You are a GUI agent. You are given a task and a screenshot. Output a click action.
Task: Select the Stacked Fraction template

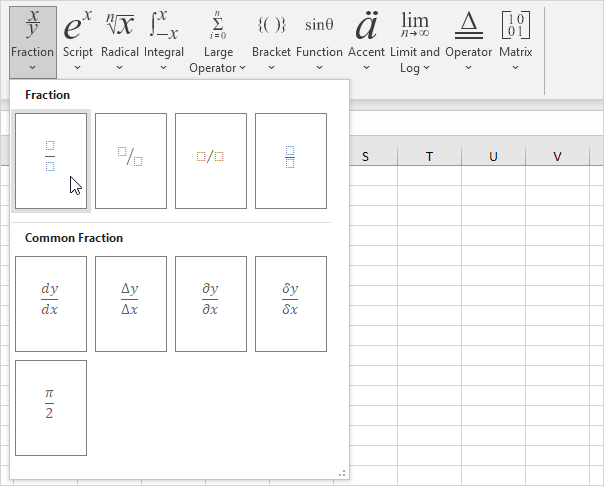[51, 160]
